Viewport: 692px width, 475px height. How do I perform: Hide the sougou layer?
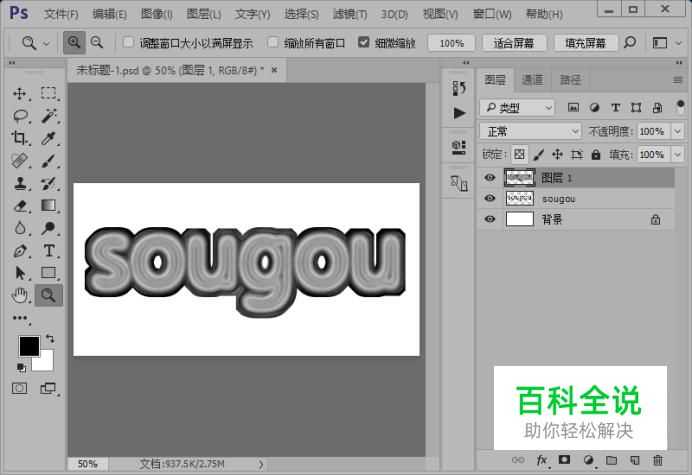click(489, 199)
